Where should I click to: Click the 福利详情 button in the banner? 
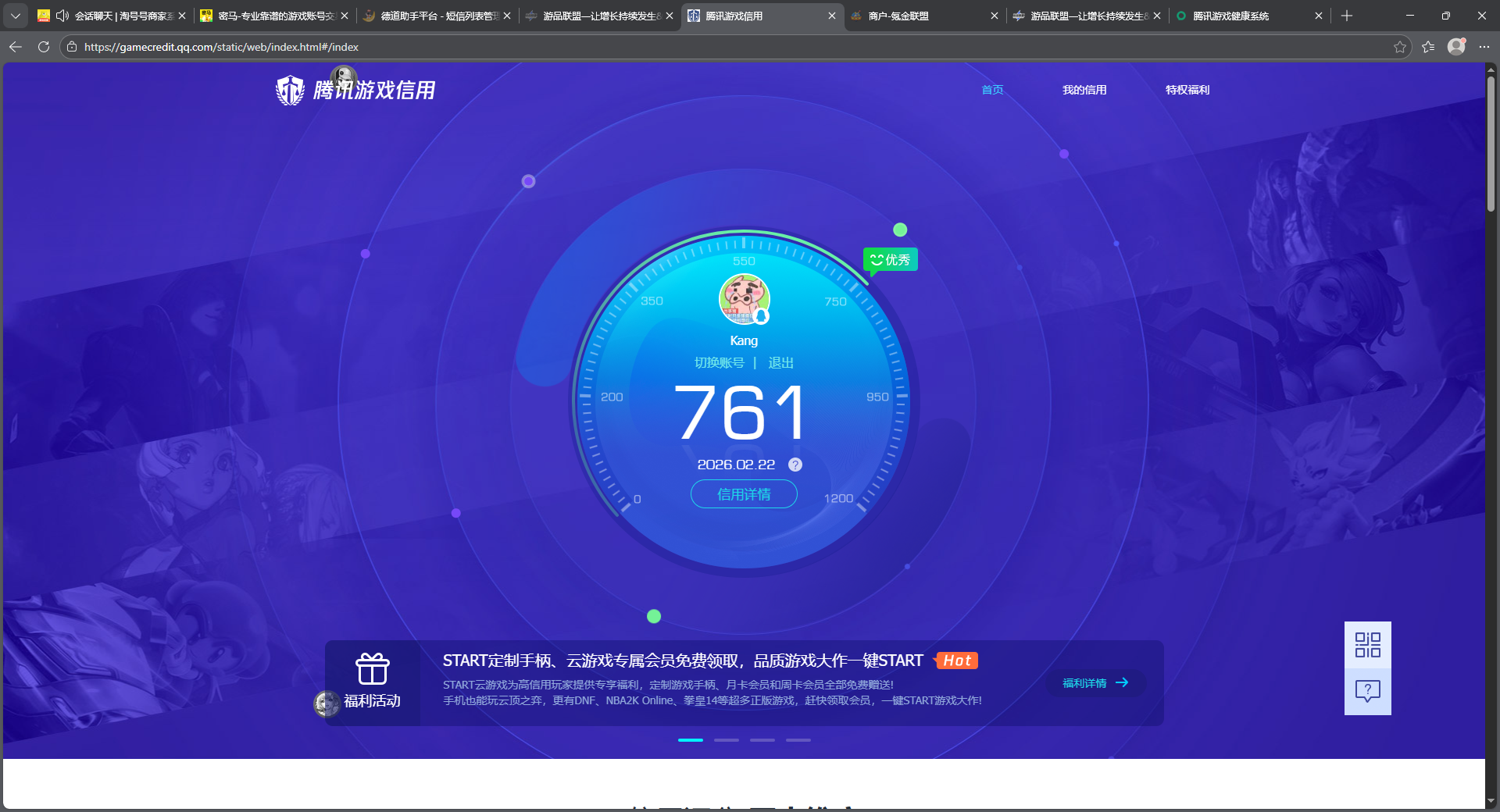coord(1094,683)
